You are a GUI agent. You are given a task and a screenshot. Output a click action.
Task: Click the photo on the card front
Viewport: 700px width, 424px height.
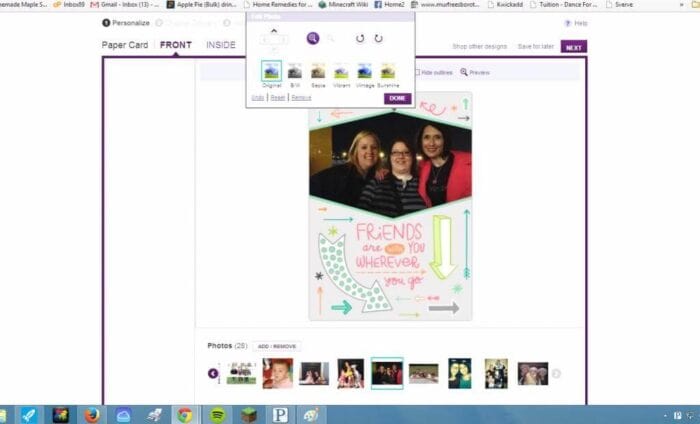coord(390,165)
